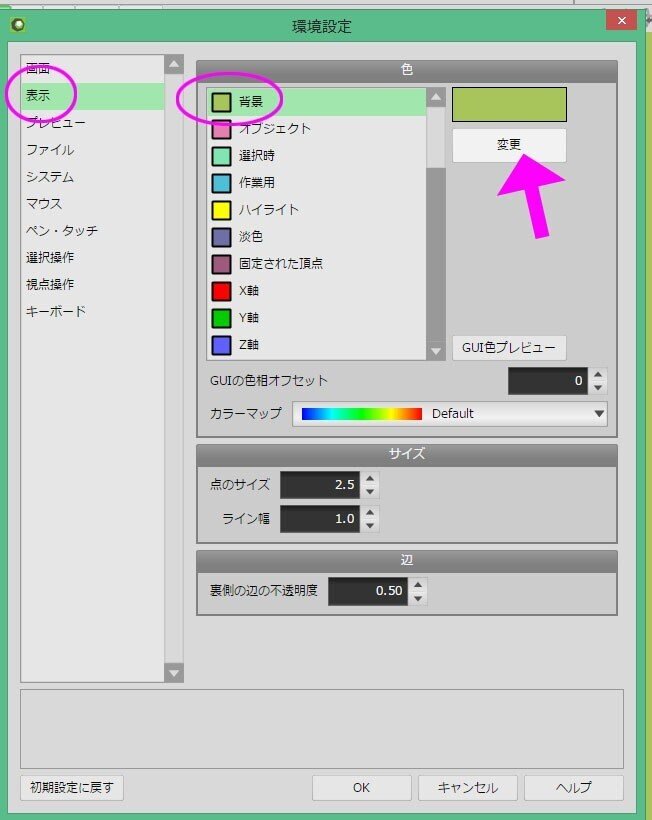This screenshot has height=820, width=652.
Task: Open the キーボード category
Action: [x=92, y=312]
